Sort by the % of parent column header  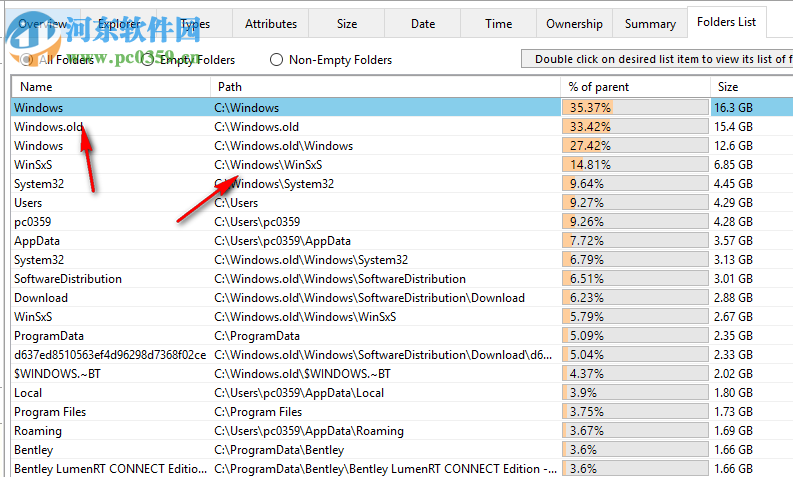tap(635, 86)
